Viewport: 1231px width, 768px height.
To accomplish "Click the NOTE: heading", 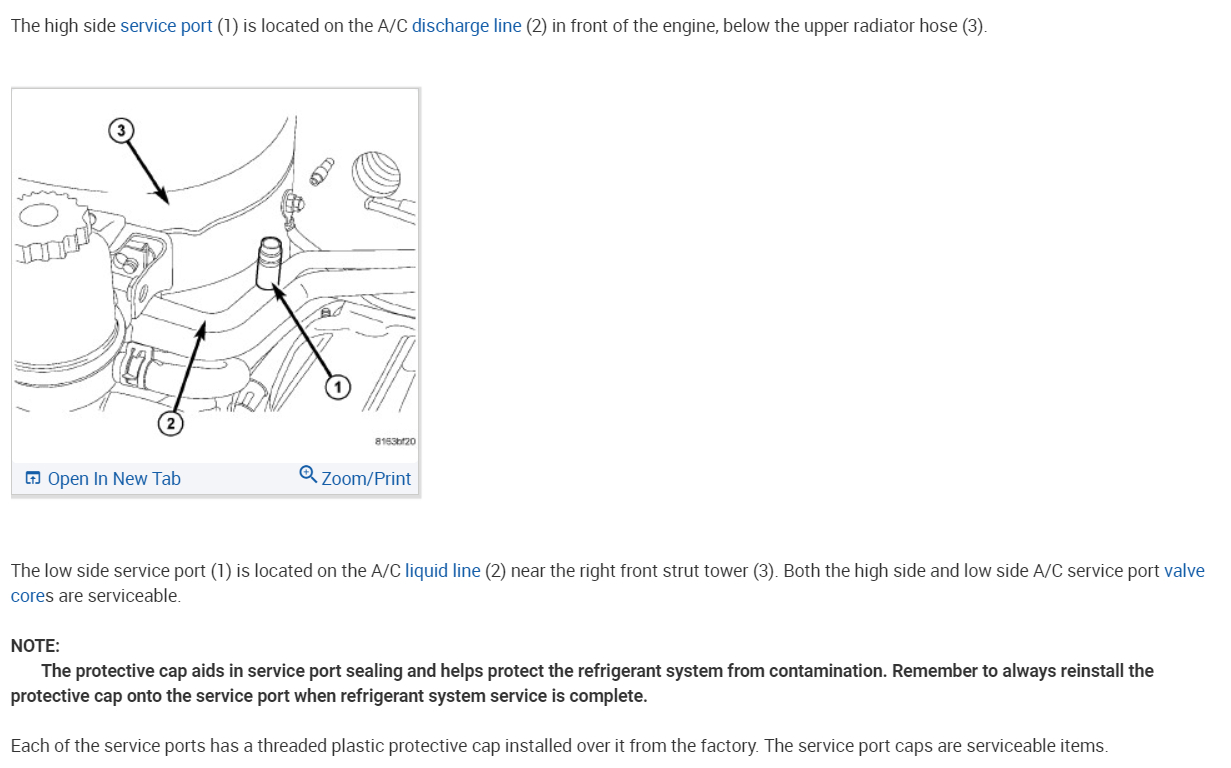I will [35, 646].
